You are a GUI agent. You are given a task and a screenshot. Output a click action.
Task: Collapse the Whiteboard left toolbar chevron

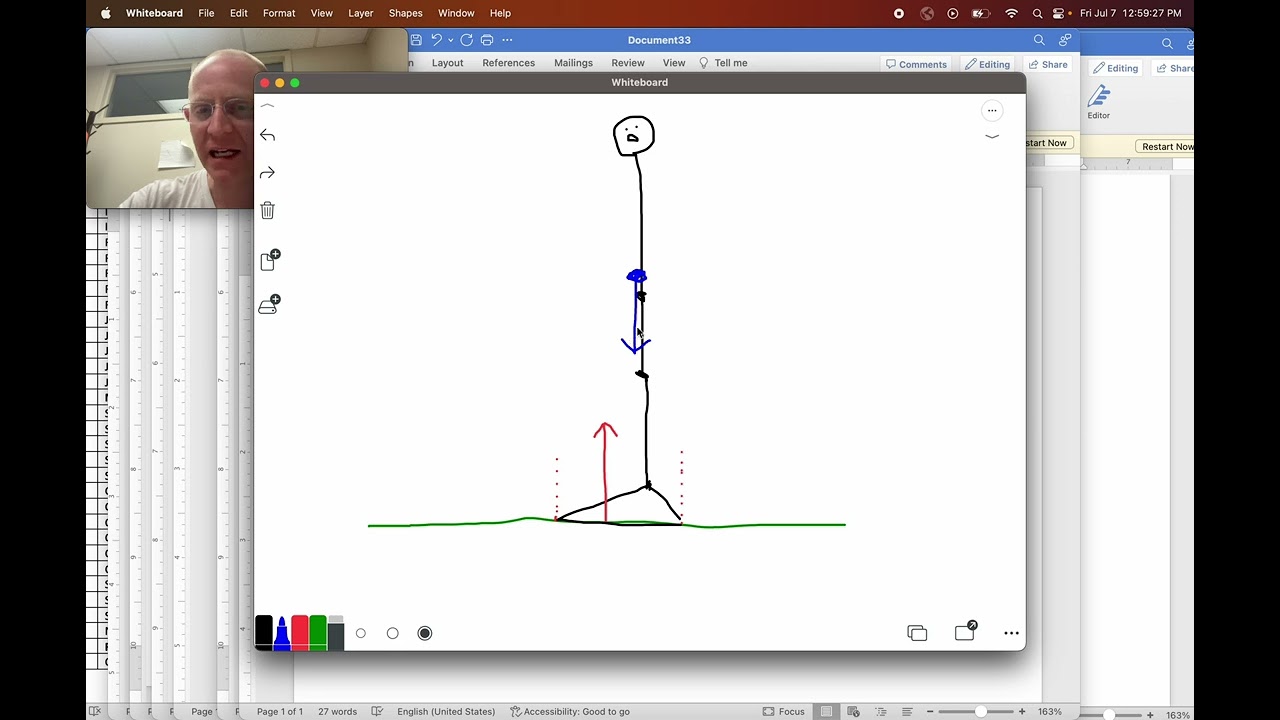pos(267,106)
